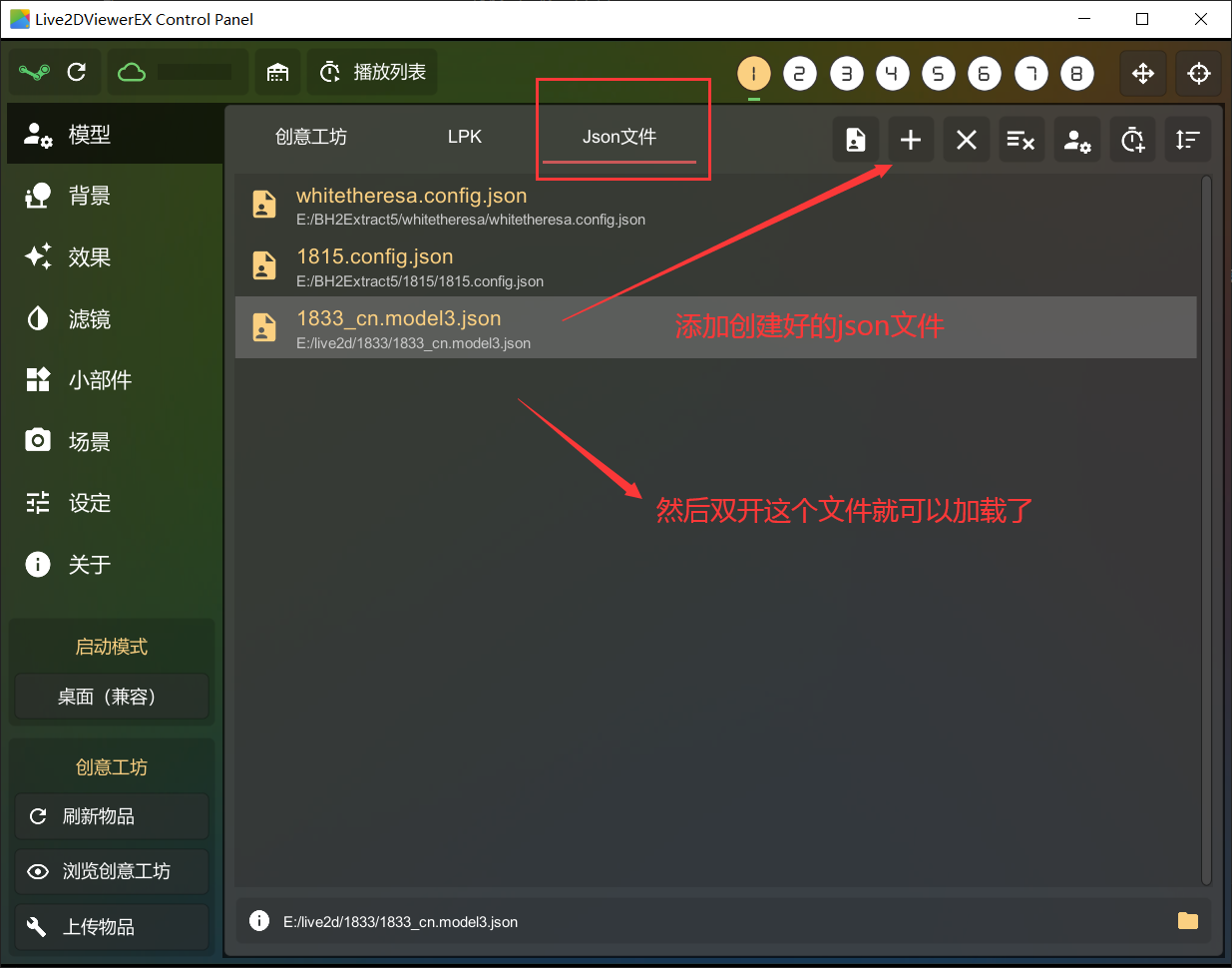Viewport: 1232px width, 968px height.
Task: Click the plus icon to add a json file
Action: coord(911,140)
